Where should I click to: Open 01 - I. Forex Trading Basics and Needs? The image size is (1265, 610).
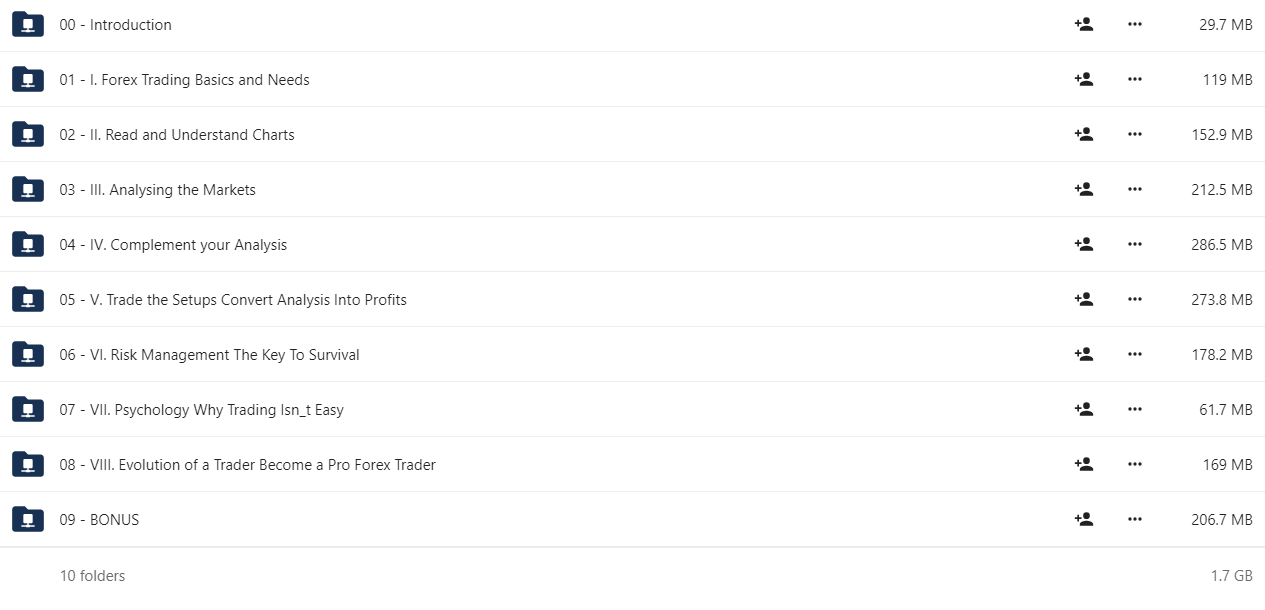184,80
